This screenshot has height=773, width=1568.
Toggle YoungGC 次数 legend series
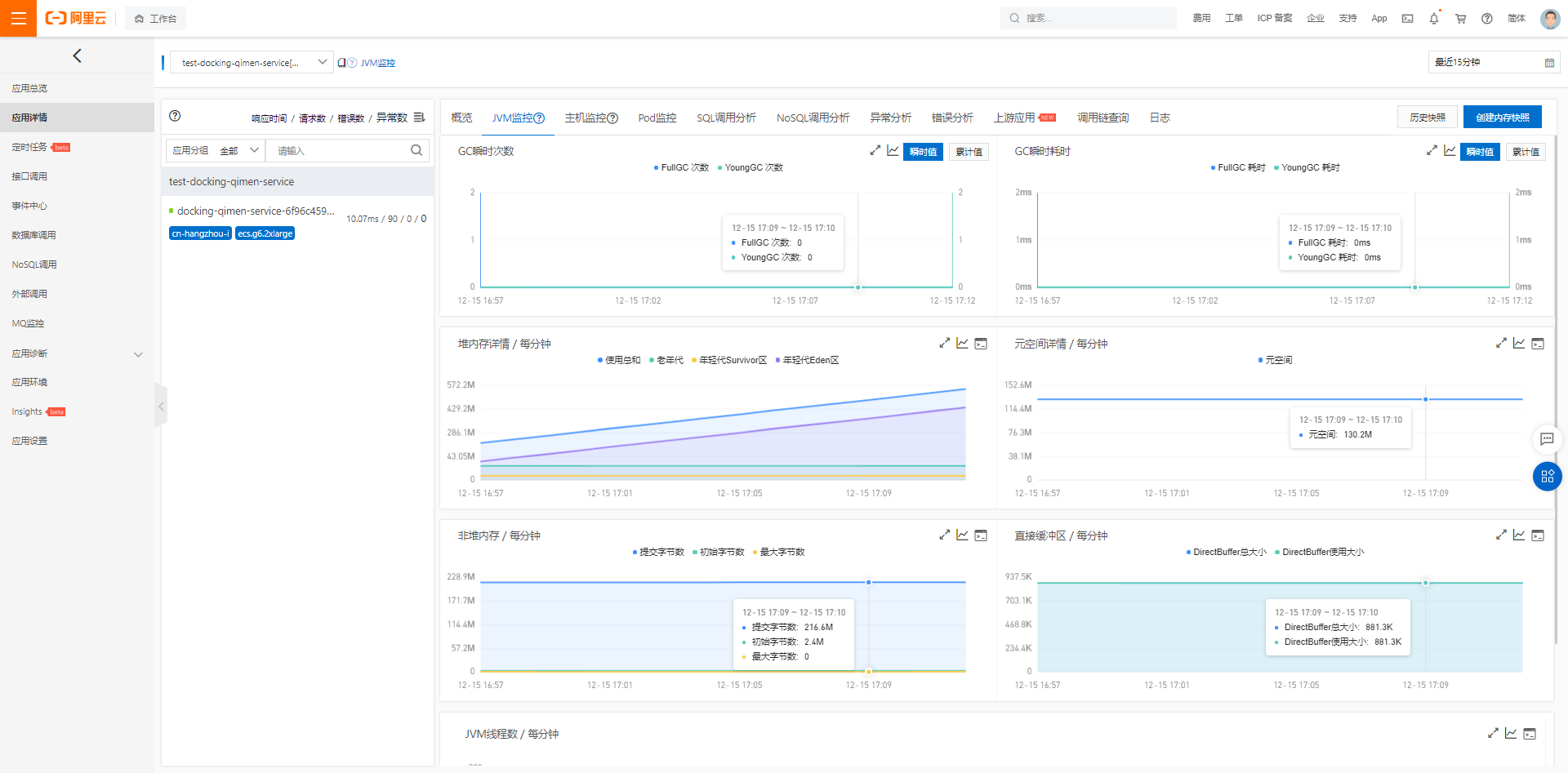[x=751, y=167]
